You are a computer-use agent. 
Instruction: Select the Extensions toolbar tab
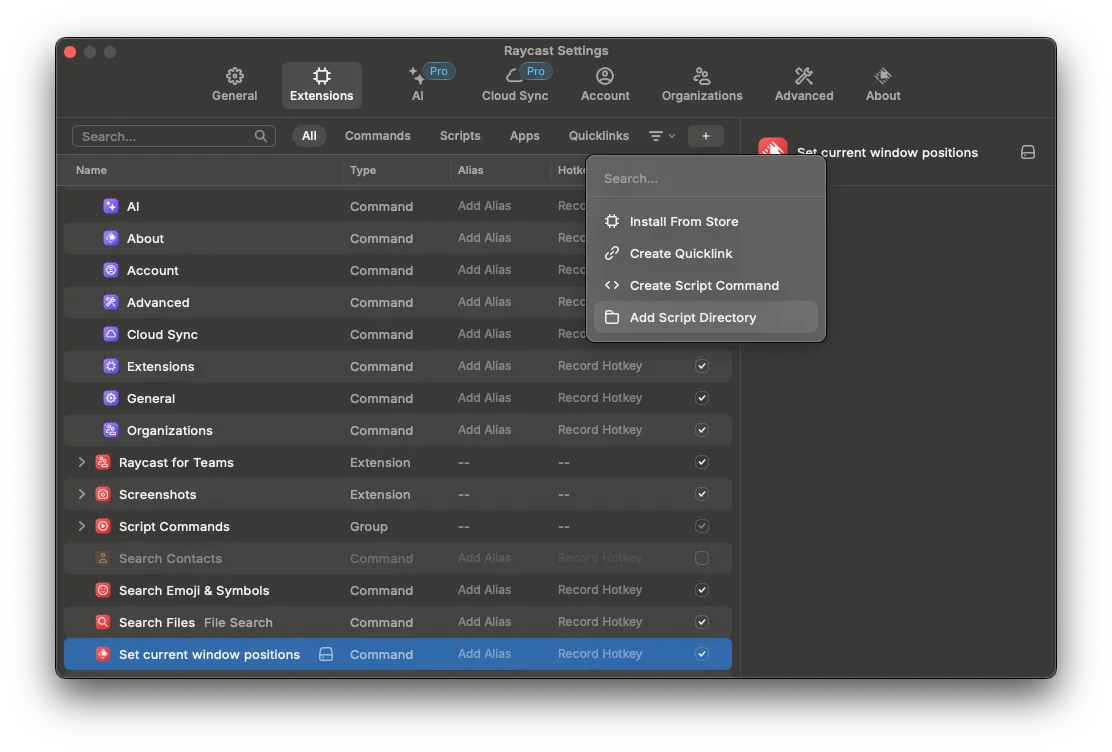coord(321,85)
